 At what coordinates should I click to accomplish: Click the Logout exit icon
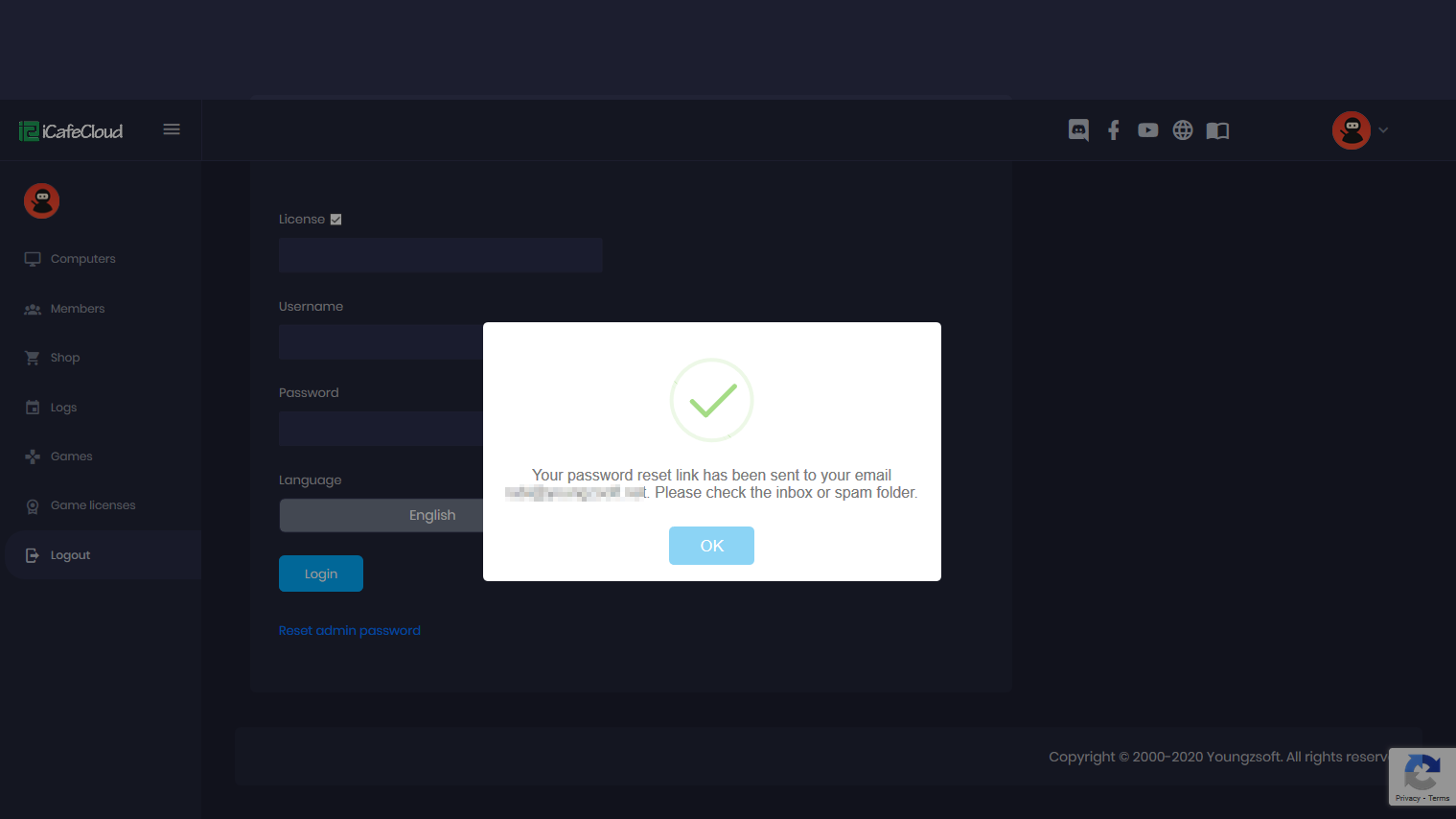(x=33, y=555)
